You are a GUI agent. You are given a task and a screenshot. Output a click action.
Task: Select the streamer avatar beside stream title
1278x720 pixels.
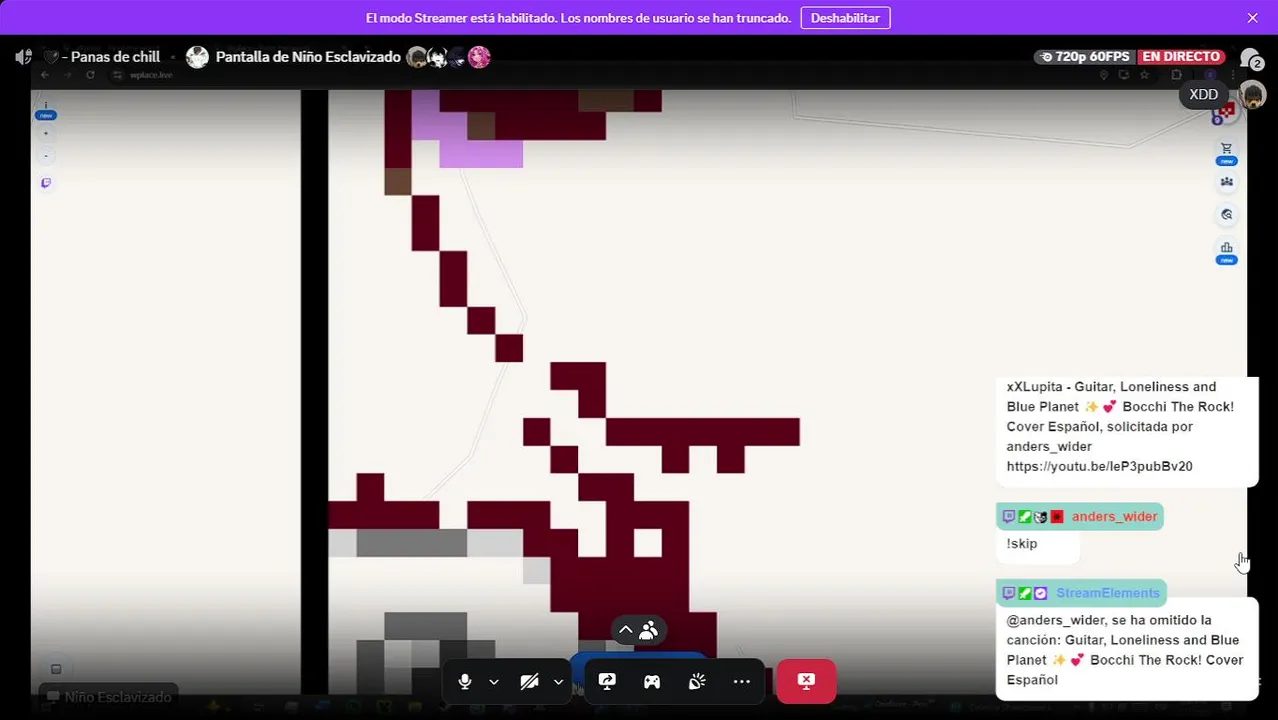pos(197,57)
